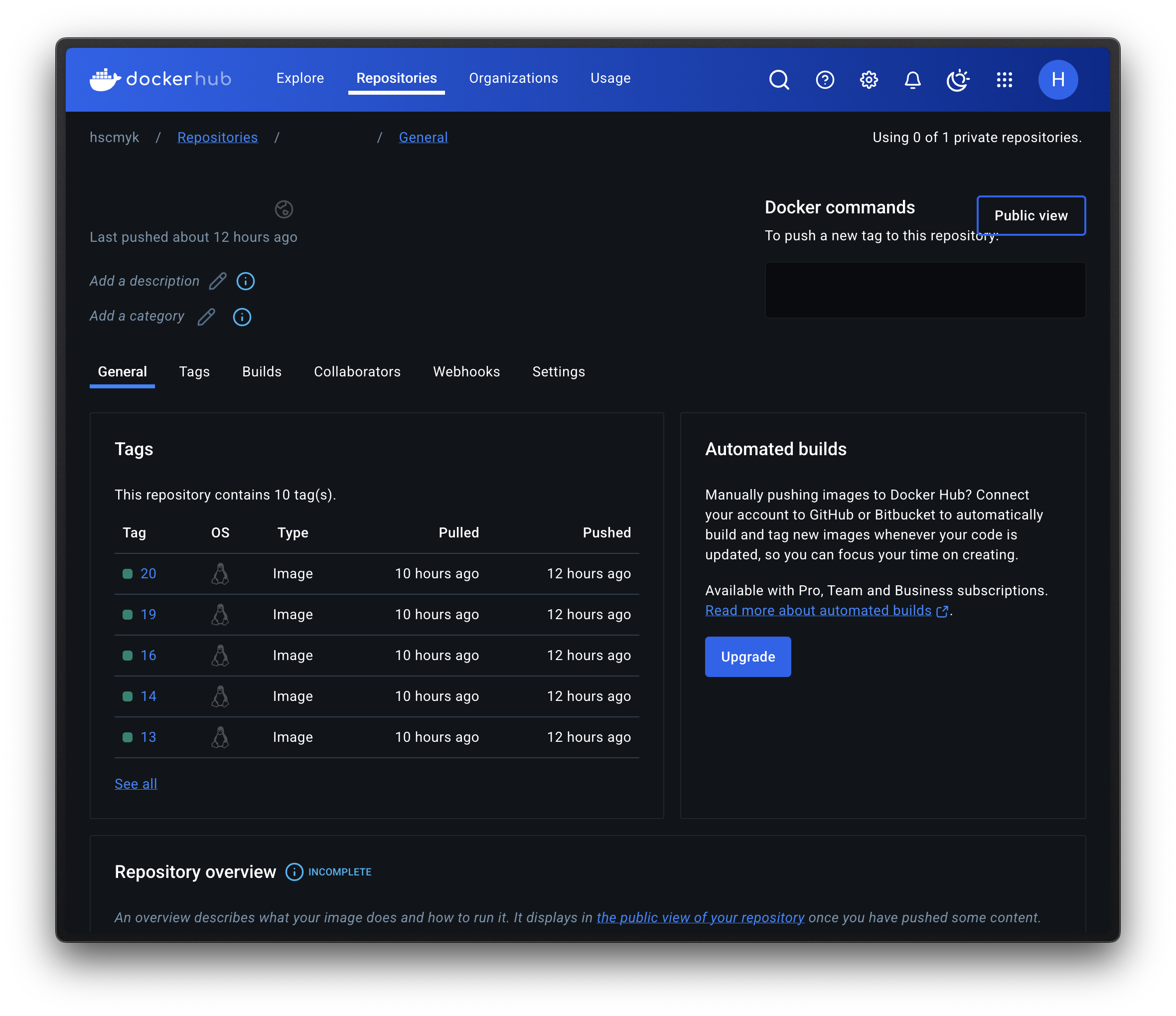Click the Automated builds heading
The width and height of the screenshot is (1176, 1016).
(x=776, y=449)
